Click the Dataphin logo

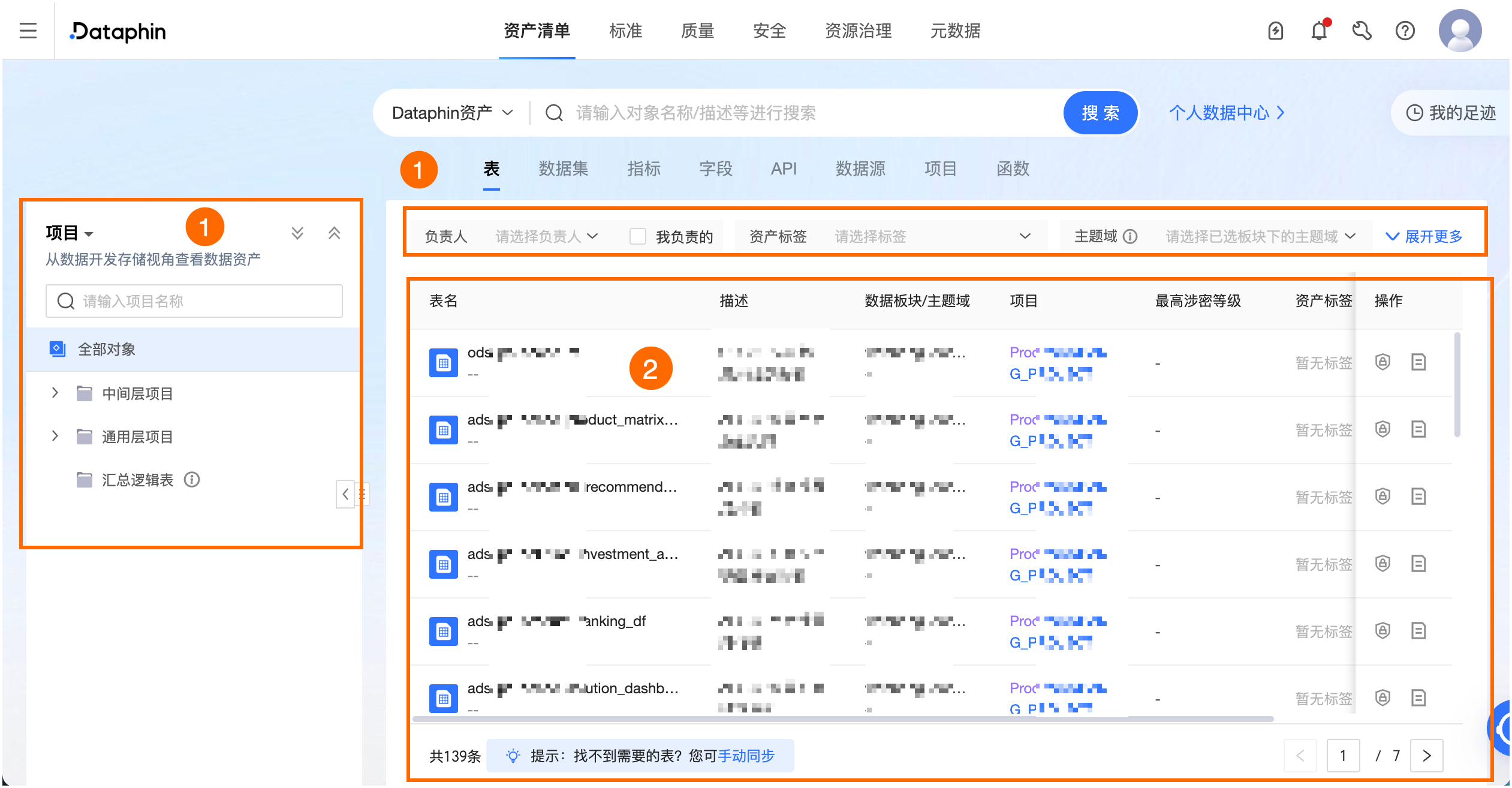pyautogui.click(x=118, y=31)
